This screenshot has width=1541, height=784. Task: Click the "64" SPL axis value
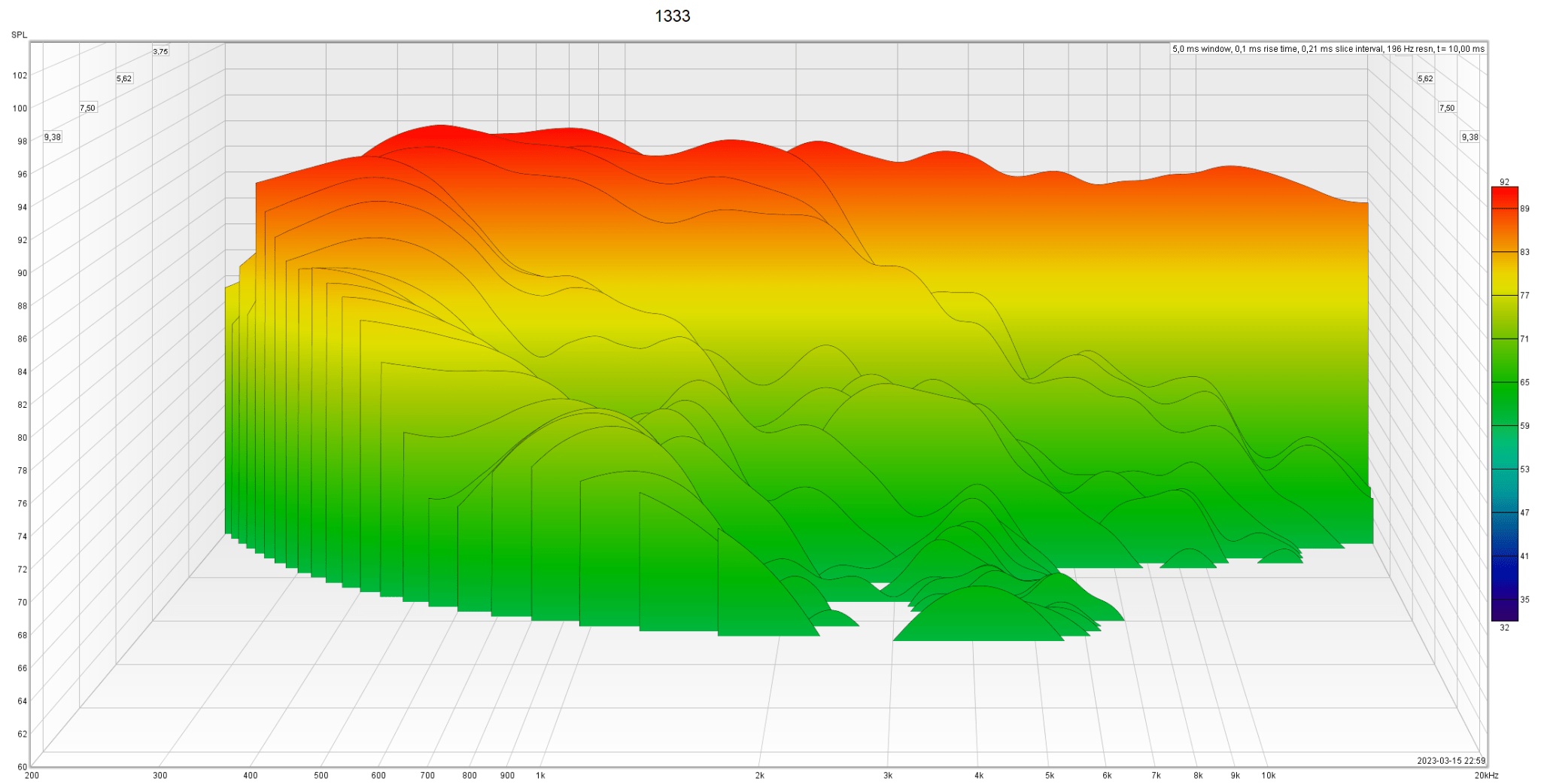(22, 700)
